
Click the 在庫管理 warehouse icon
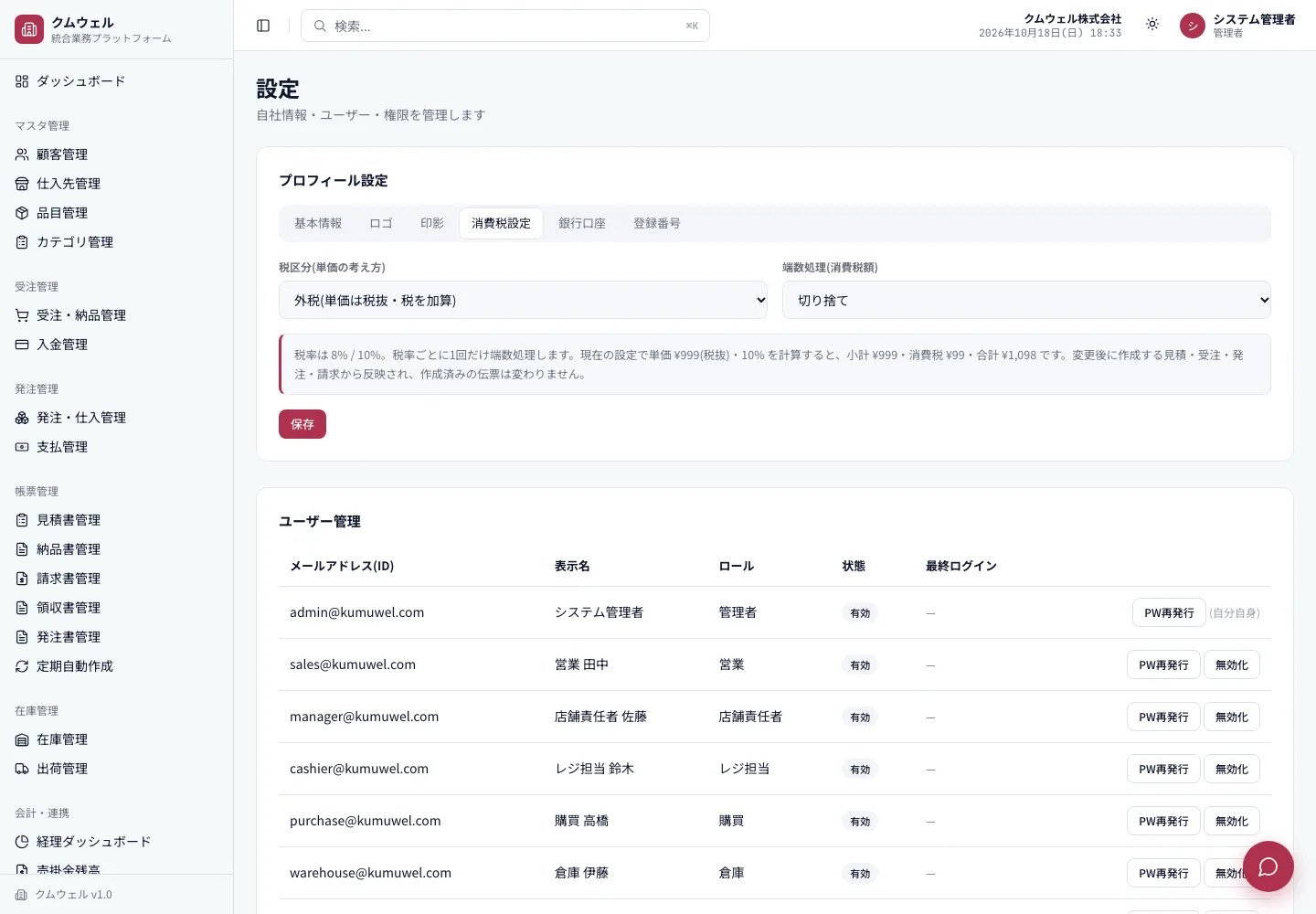[x=22, y=739]
